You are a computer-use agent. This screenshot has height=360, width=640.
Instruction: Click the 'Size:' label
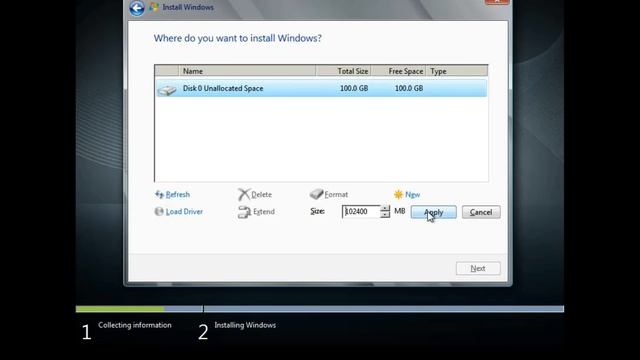pos(318,211)
